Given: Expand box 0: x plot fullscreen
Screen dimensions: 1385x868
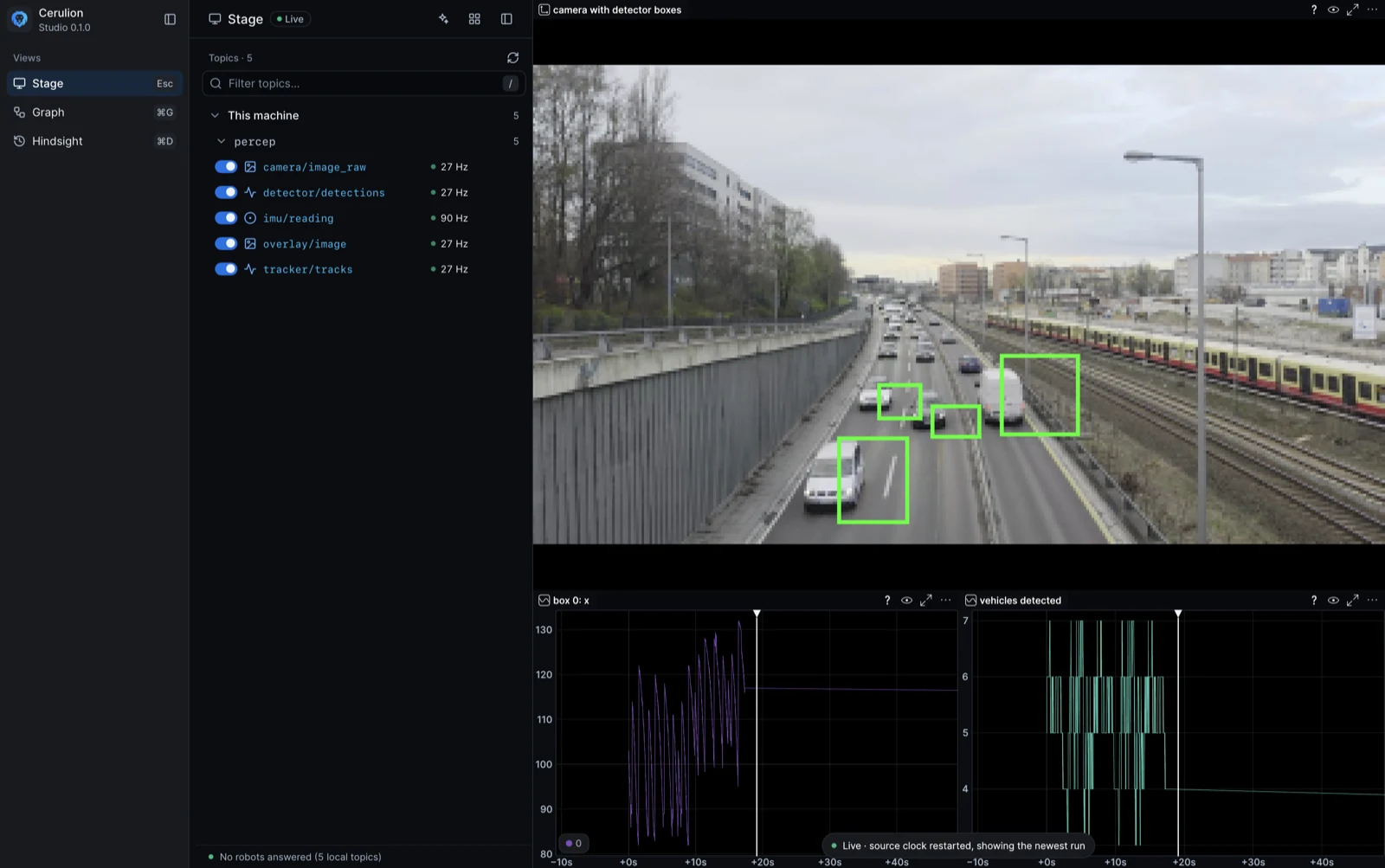Looking at the screenshot, I should (x=925, y=600).
